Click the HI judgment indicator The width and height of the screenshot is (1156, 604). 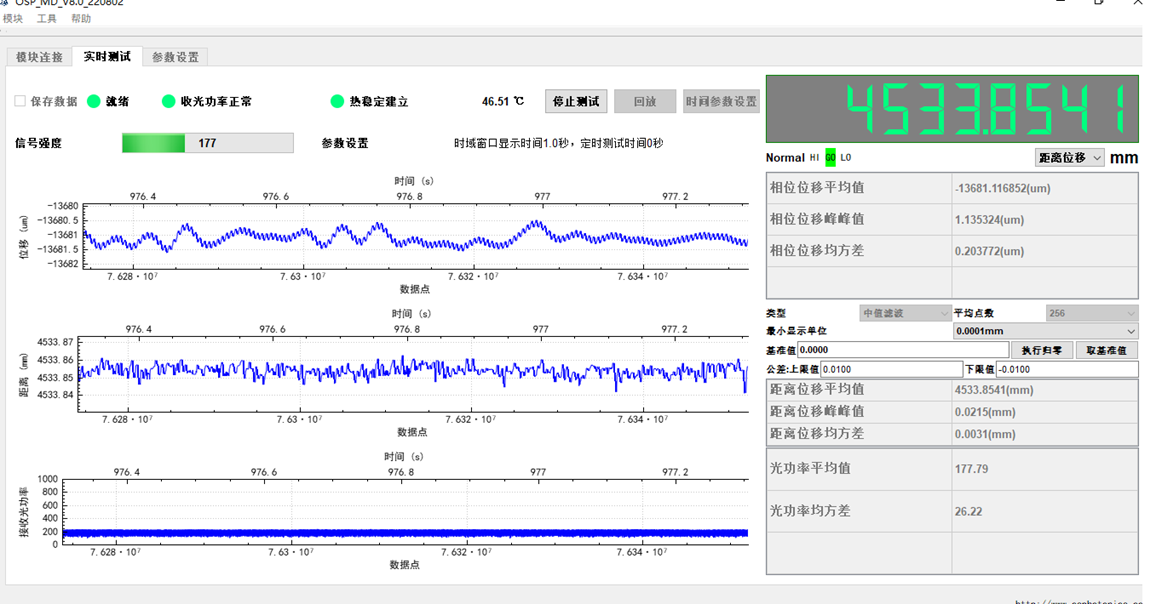tap(814, 157)
